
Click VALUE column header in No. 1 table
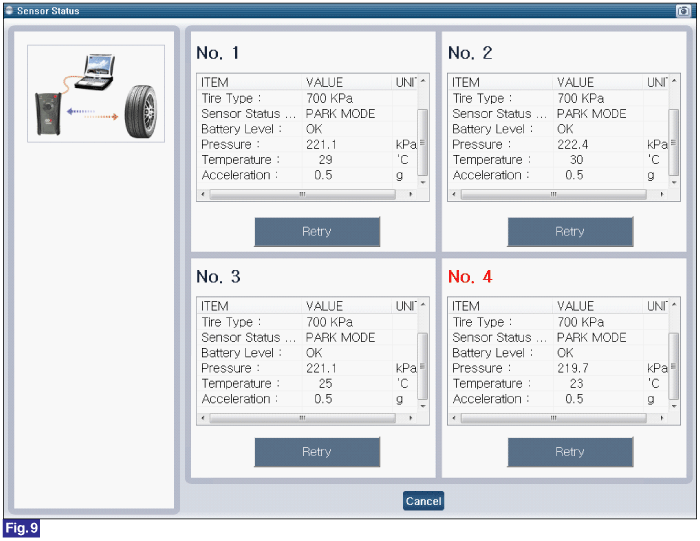point(347,82)
